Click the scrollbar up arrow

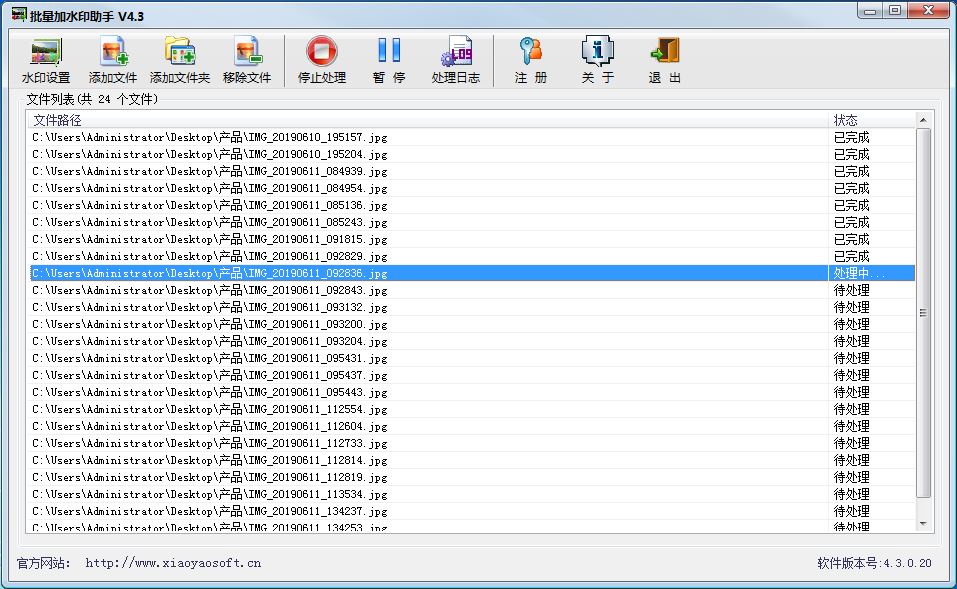click(x=923, y=120)
